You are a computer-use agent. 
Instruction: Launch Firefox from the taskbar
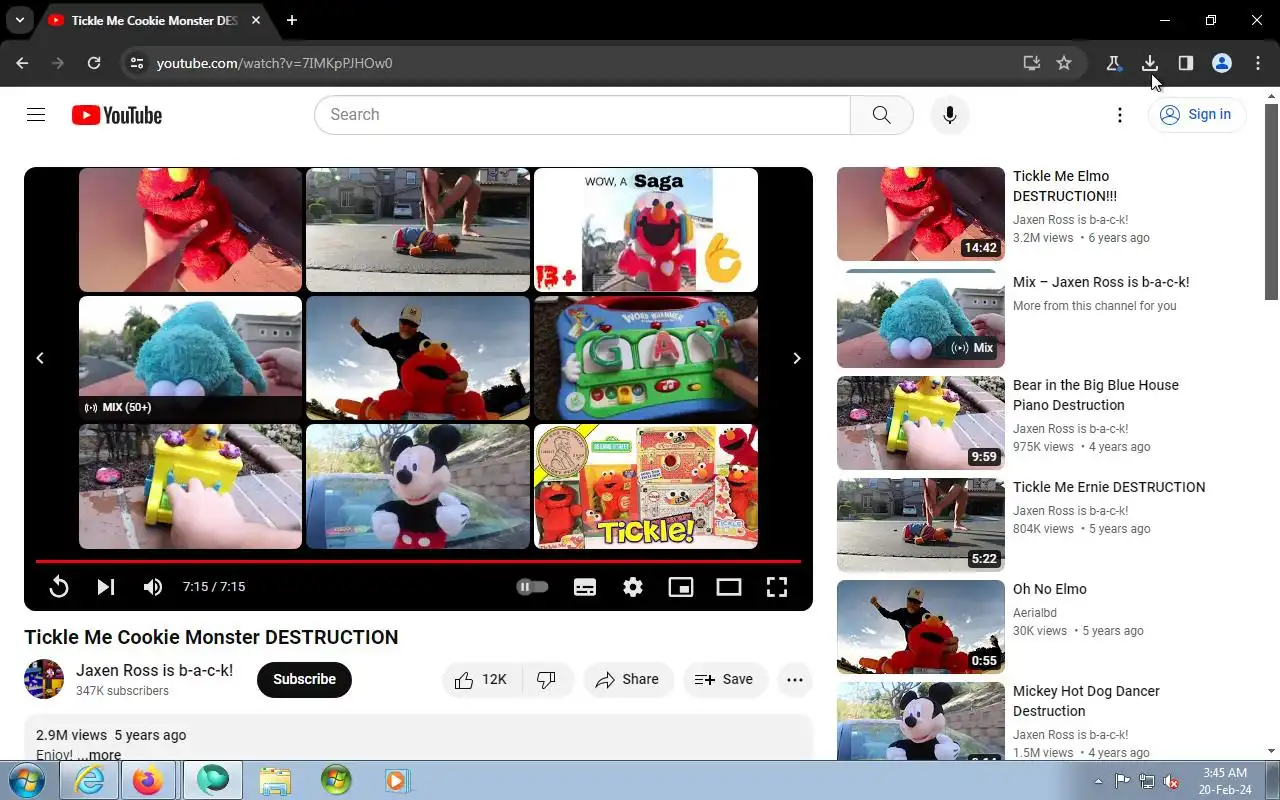[x=148, y=780]
